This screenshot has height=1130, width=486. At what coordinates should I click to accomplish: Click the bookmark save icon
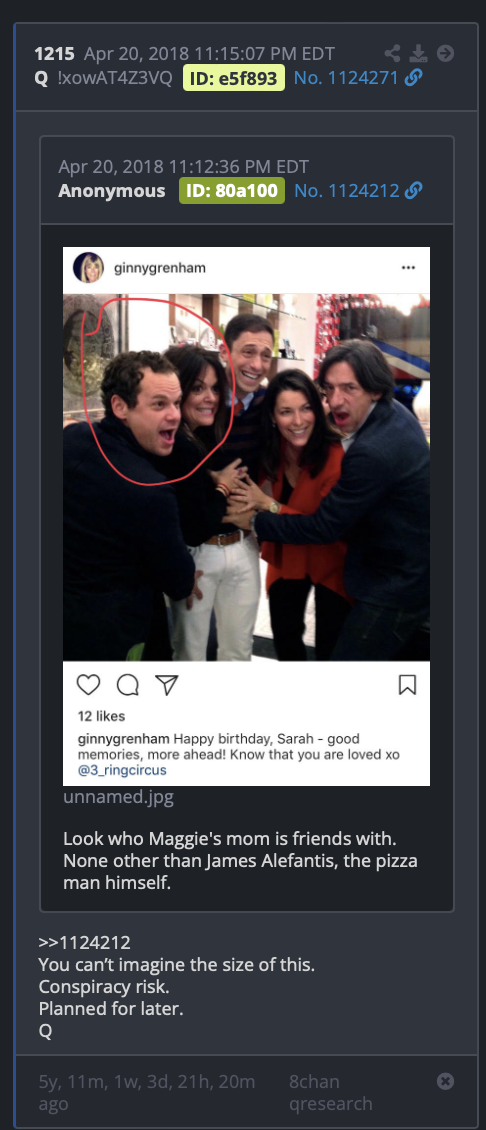click(407, 684)
